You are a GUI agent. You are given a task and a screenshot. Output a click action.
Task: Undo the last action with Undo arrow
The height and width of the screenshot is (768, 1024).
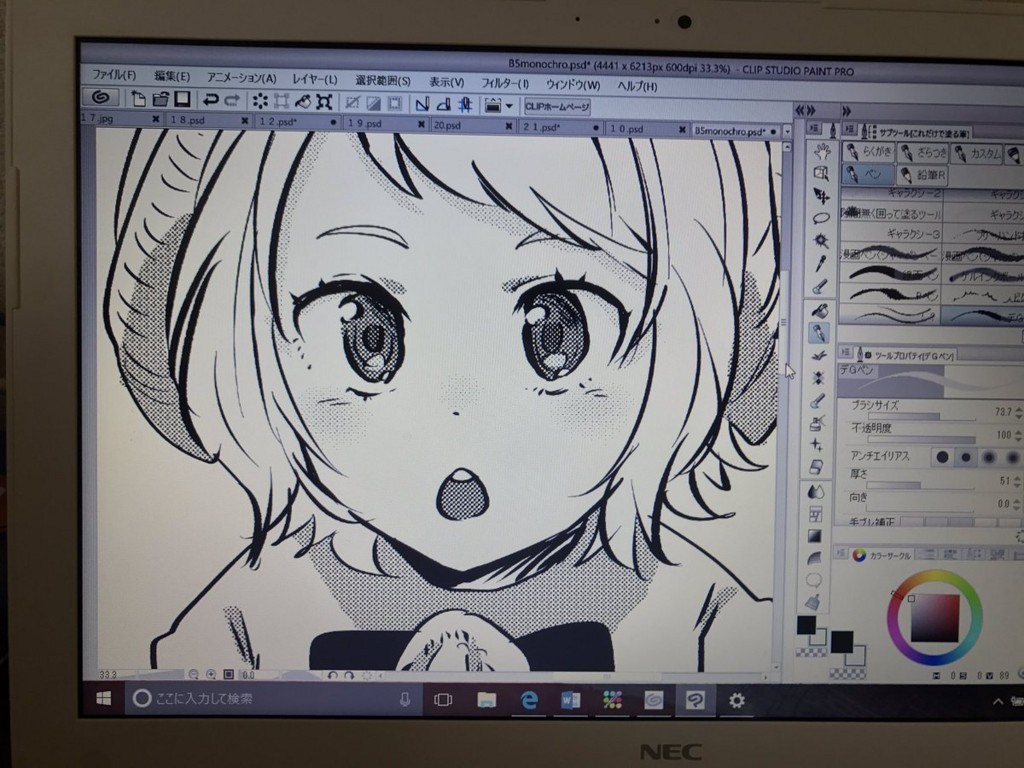click(210, 100)
